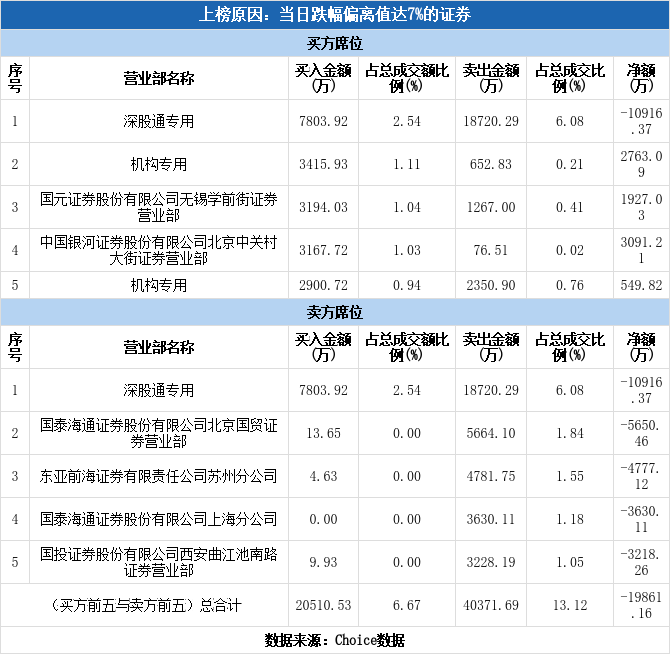The width and height of the screenshot is (670, 654).
Task: Select buy amount 3194.03
Action: (323, 208)
